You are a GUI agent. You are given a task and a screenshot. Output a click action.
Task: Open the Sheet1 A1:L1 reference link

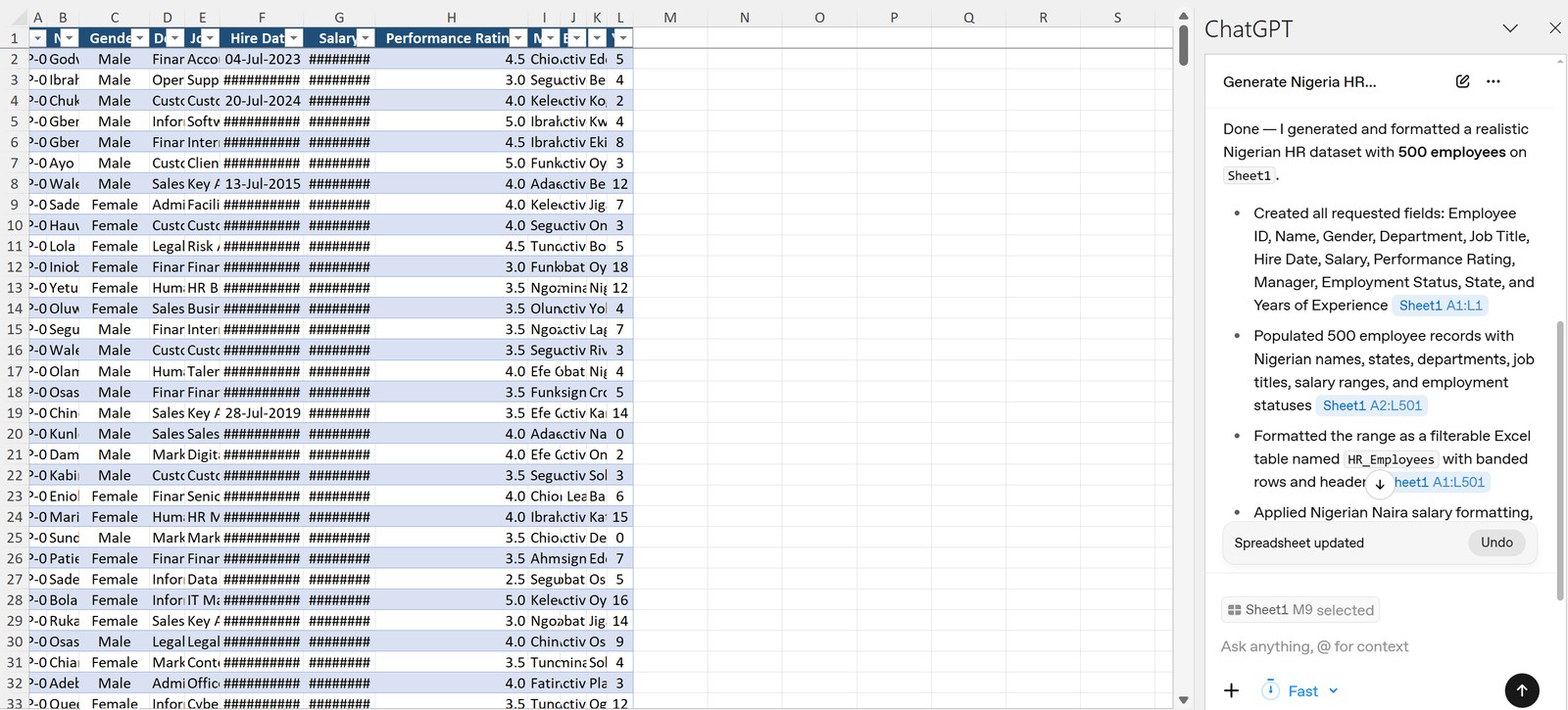[1441, 306]
